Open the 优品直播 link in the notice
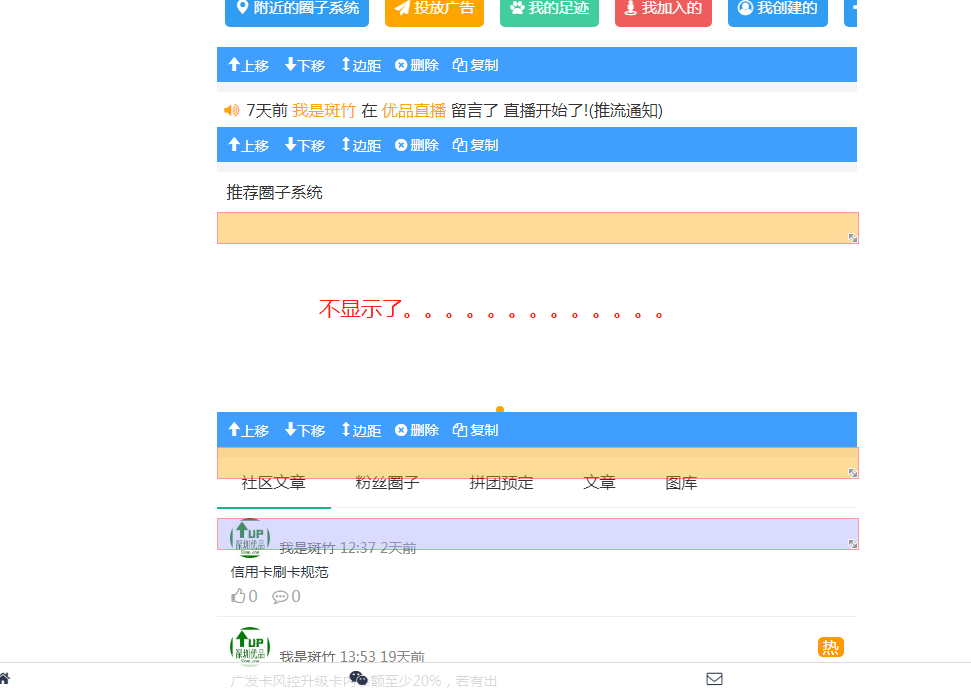 coord(413,110)
